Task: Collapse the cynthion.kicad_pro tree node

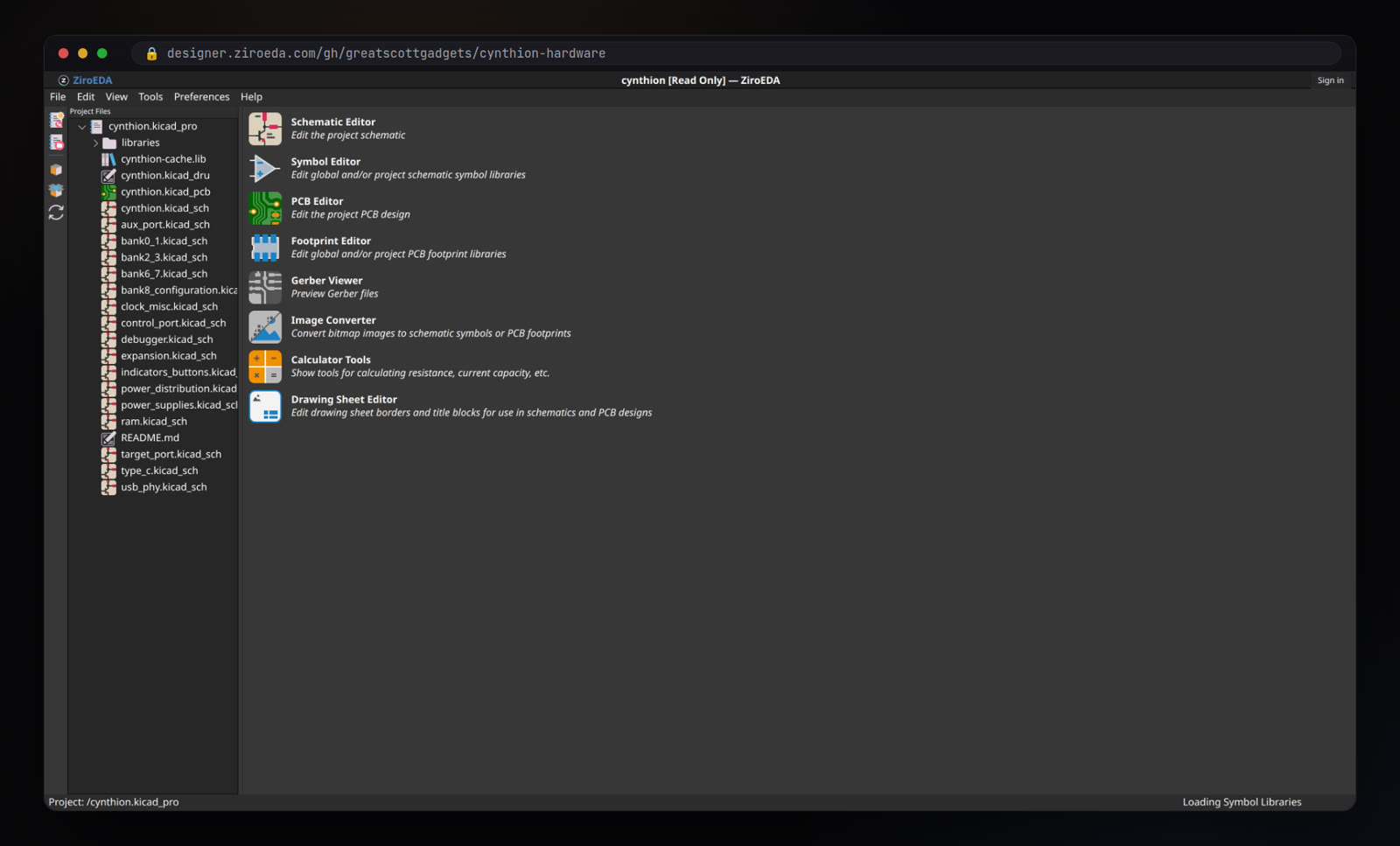Action: (82, 127)
